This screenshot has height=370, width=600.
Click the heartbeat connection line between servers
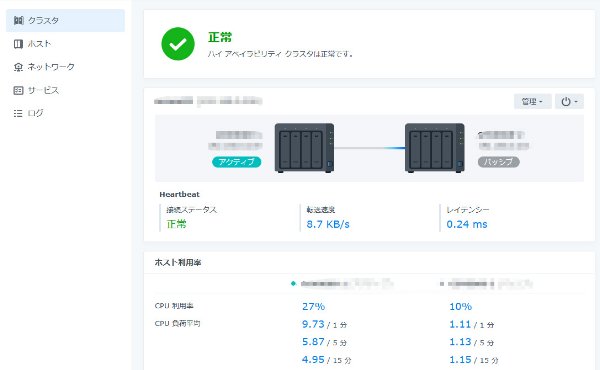click(x=370, y=148)
